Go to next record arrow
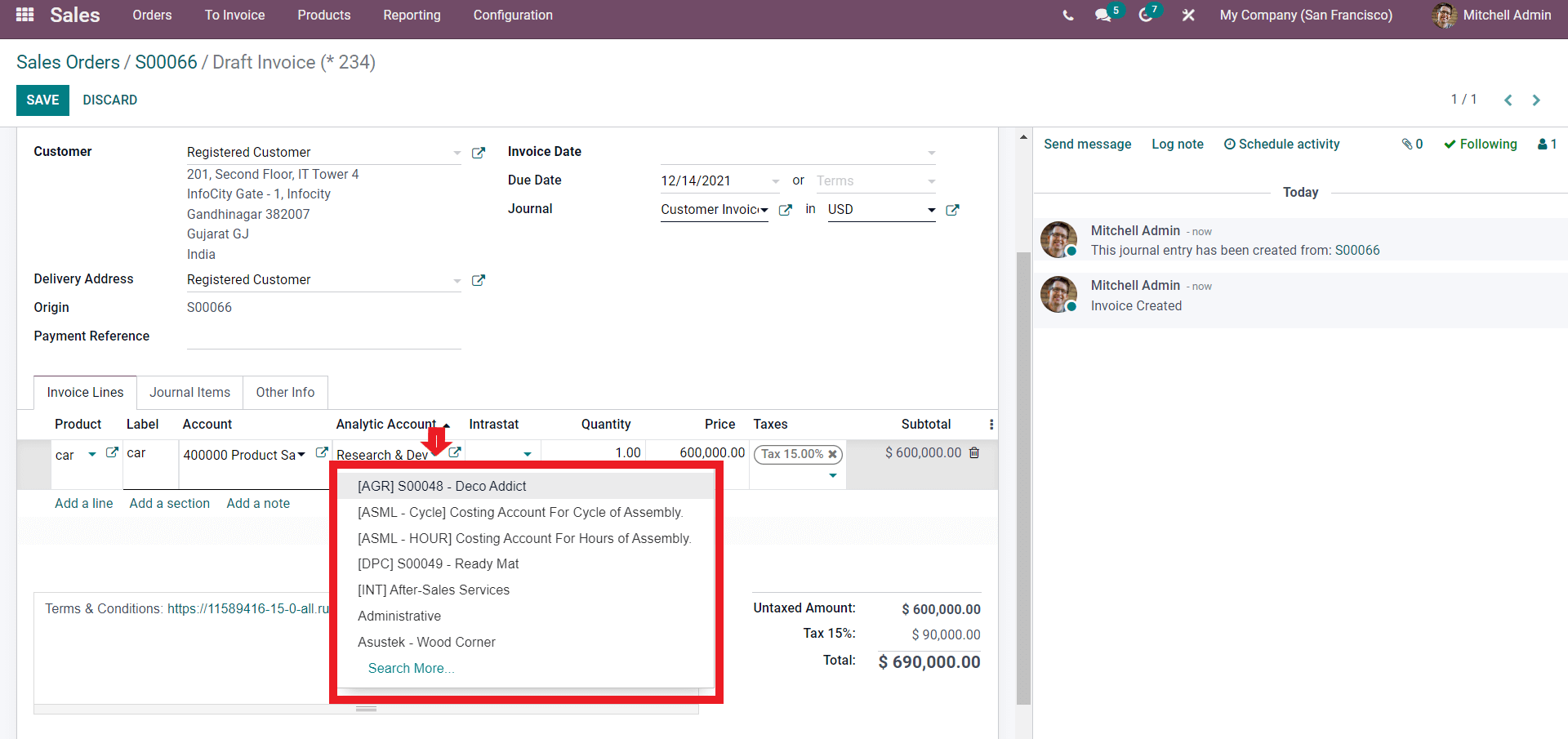 (1536, 100)
